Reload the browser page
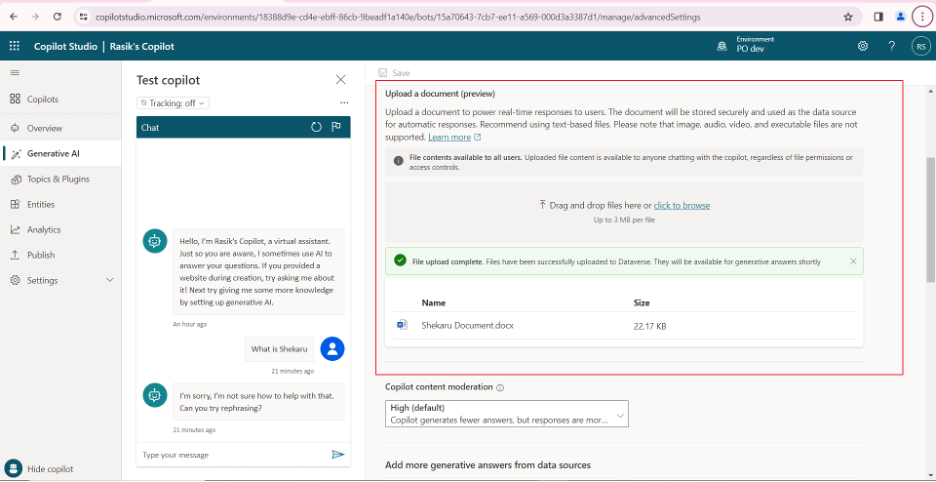 (57, 17)
